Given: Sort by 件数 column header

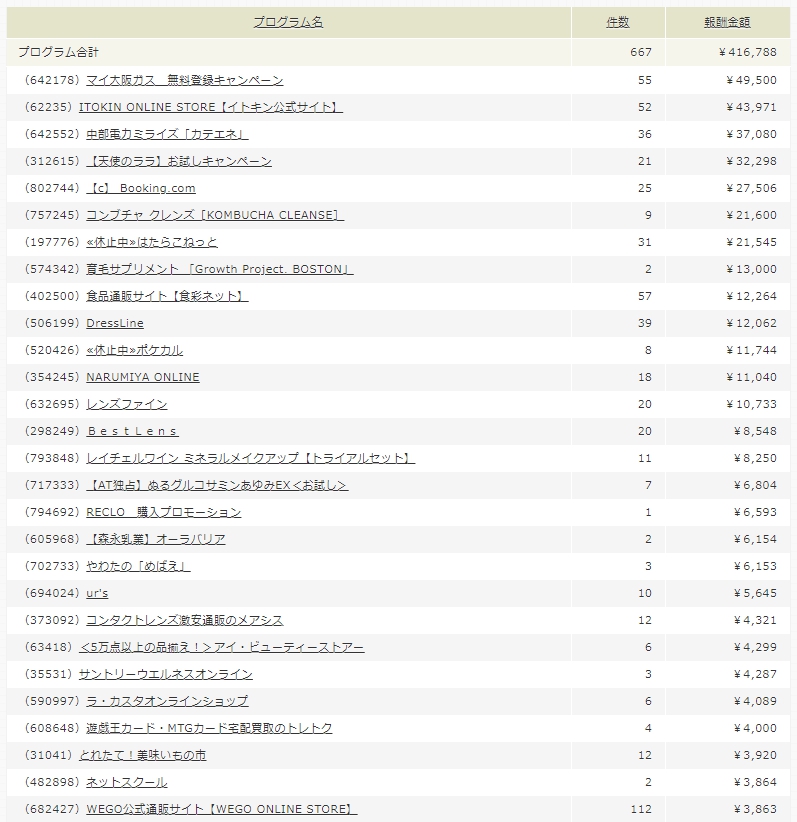Looking at the screenshot, I should coord(618,22).
